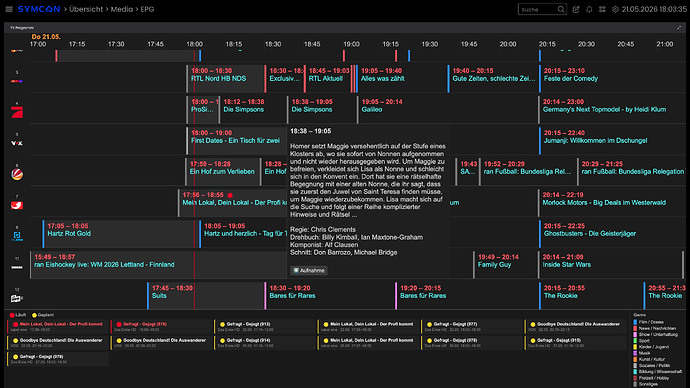Click the Musik genre color

[x=635, y=353]
